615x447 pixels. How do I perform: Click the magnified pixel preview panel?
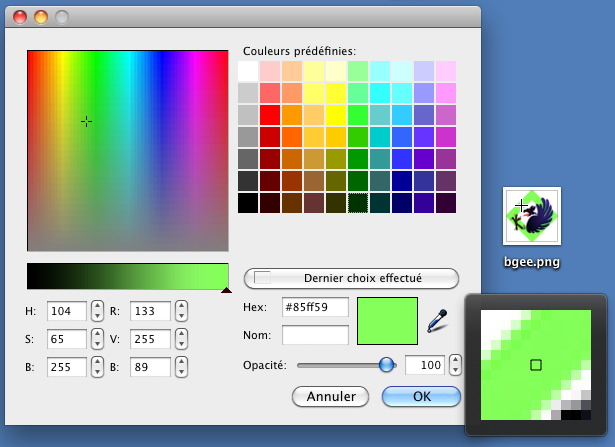[536, 365]
